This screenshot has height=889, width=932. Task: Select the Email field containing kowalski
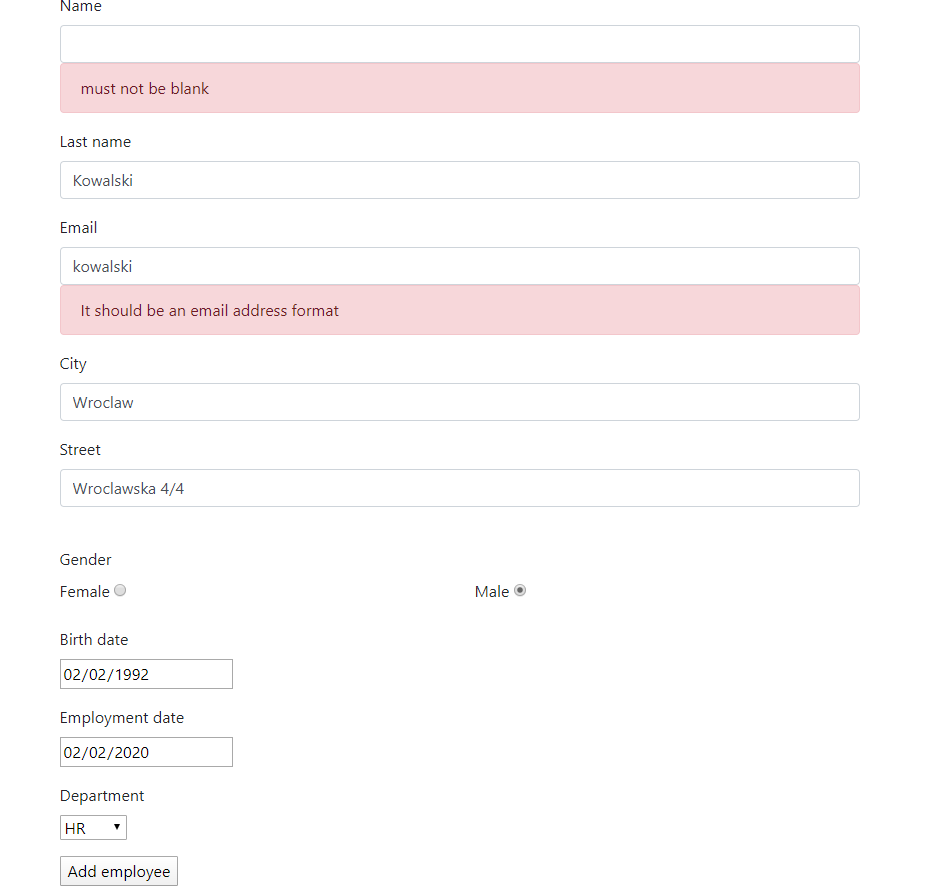point(459,266)
